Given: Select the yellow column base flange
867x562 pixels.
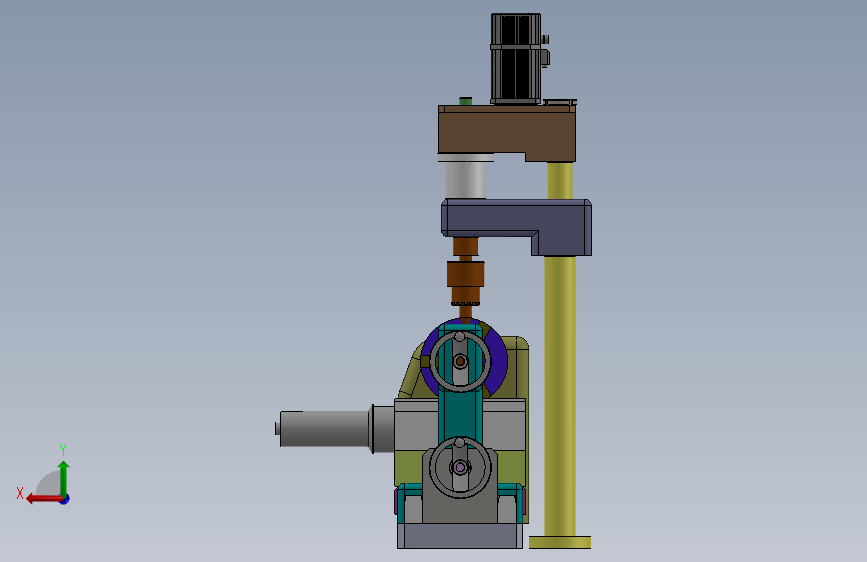Looking at the screenshot, I should tap(560, 542).
